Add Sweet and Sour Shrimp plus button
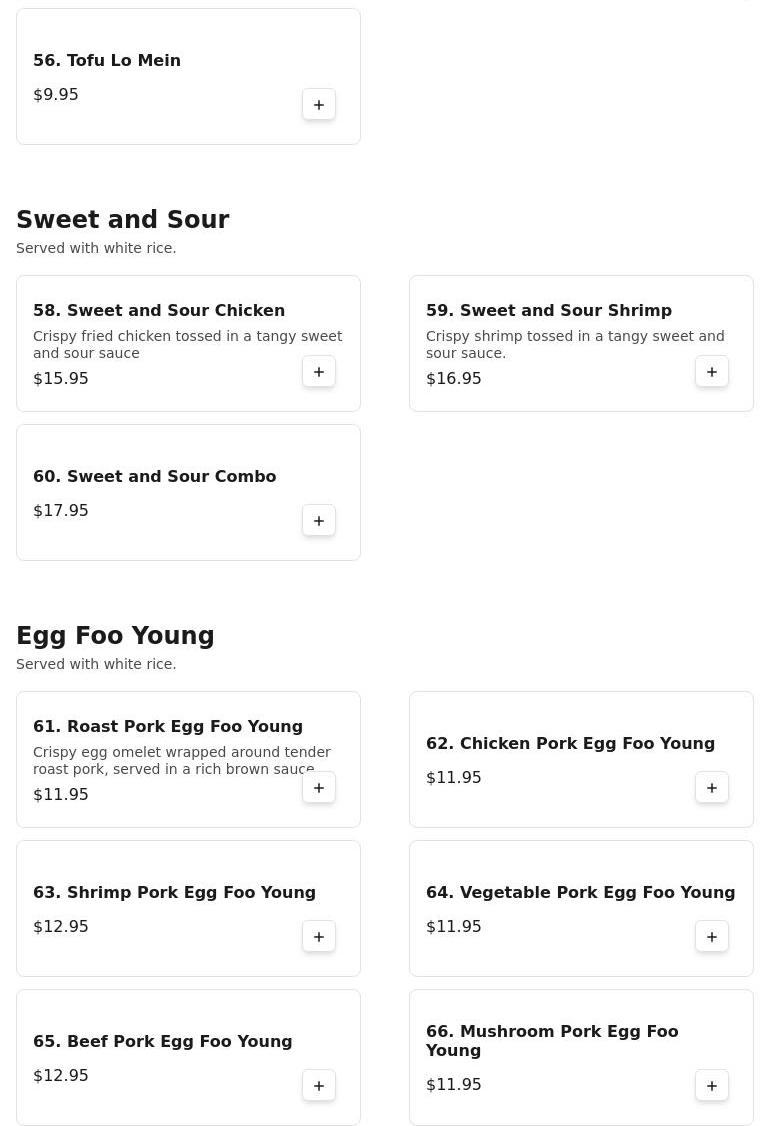 coord(712,372)
